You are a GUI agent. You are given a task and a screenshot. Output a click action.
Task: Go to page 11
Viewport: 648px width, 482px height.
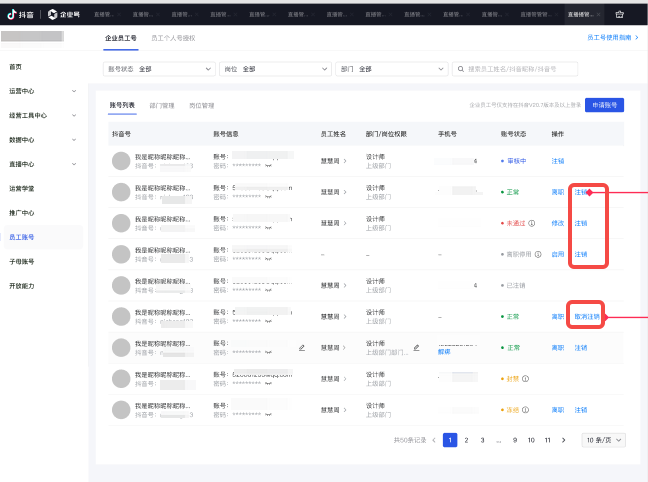547,440
